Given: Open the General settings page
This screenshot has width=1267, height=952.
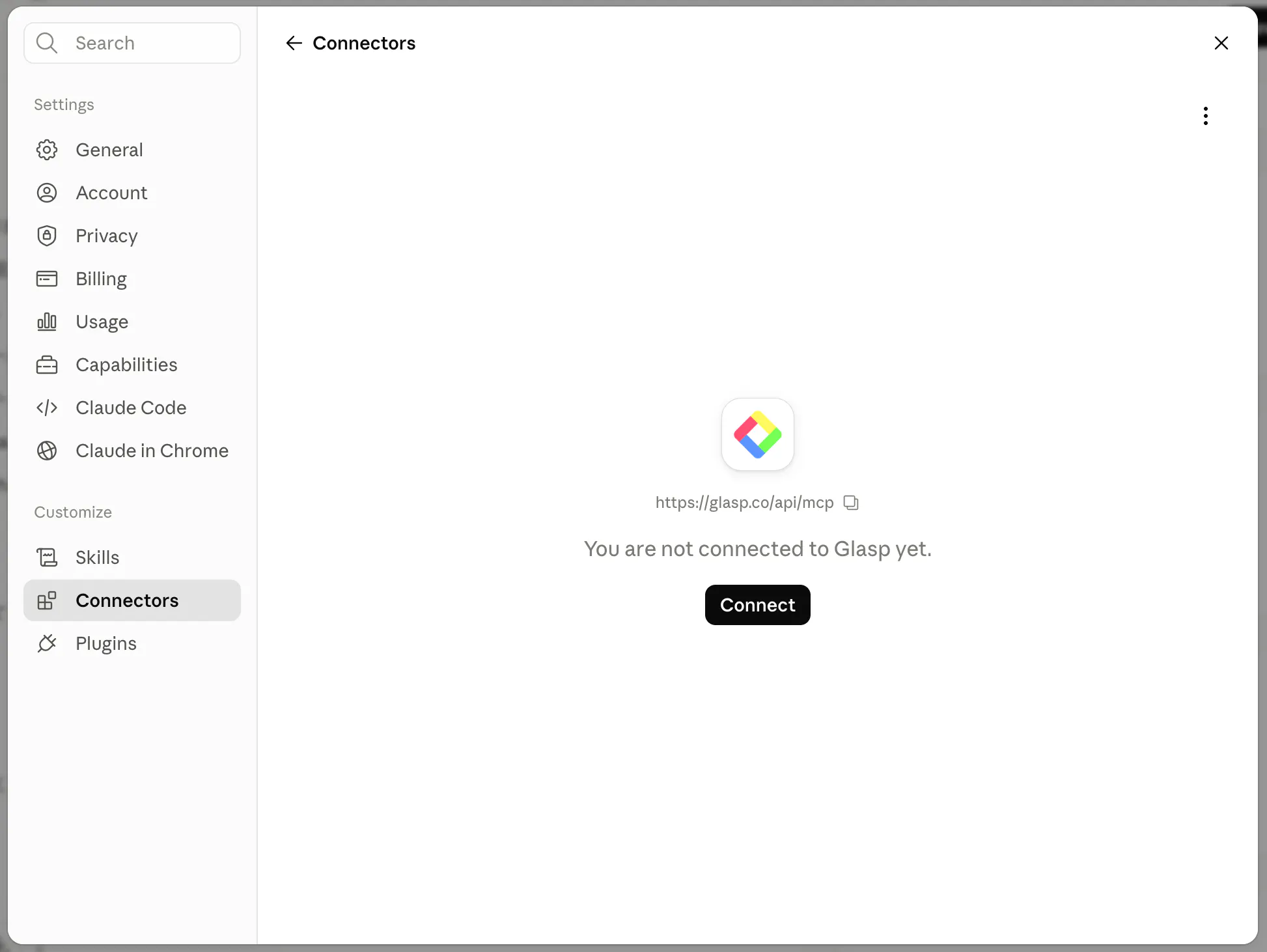Looking at the screenshot, I should (x=132, y=150).
